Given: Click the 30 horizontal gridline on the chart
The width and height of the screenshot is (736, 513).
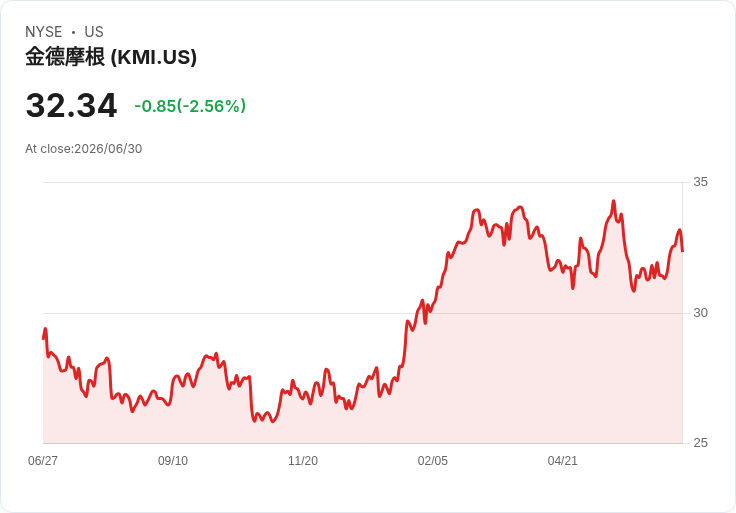Looking at the screenshot, I should click(363, 313).
